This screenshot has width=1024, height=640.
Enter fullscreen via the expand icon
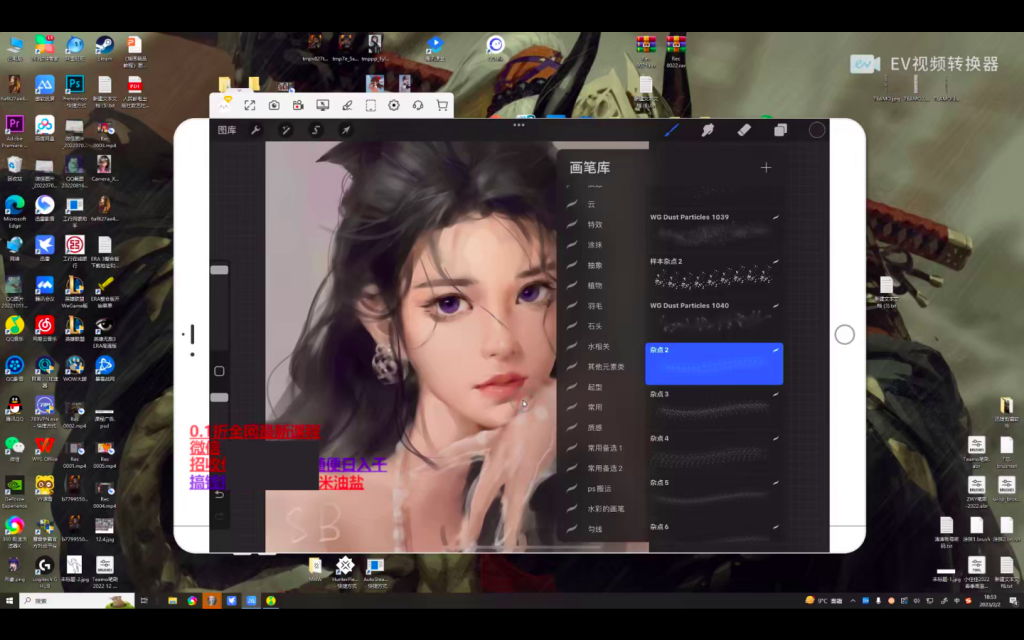tap(250, 105)
